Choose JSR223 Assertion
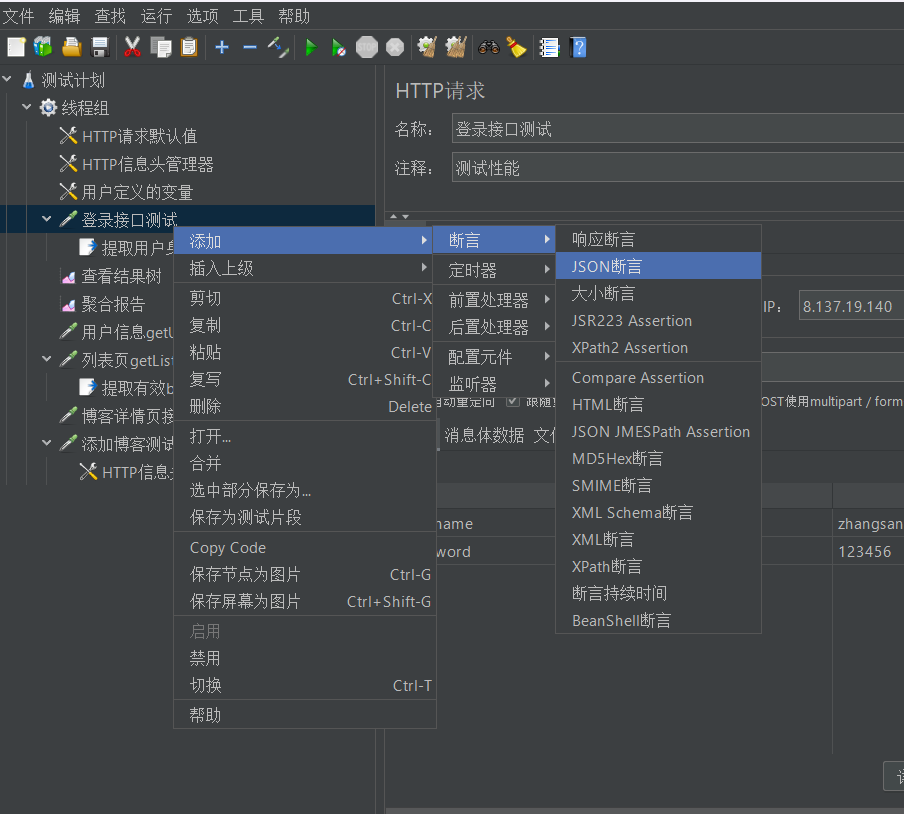 [x=658, y=321]
